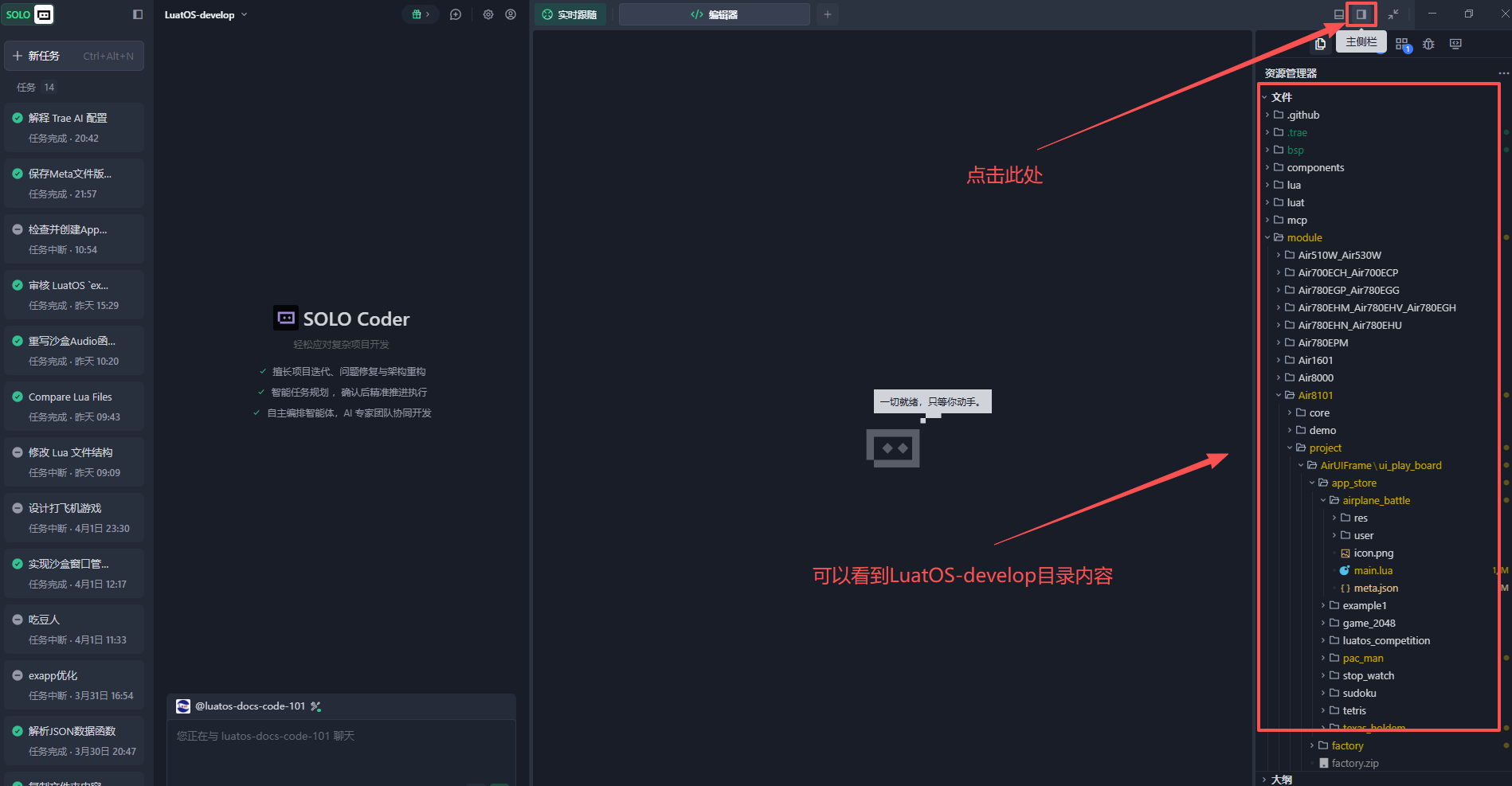Viewport: 1512px width, 786px height.
Task: Toggle the bottom panel layout button
Action: tap(1339, 14)
